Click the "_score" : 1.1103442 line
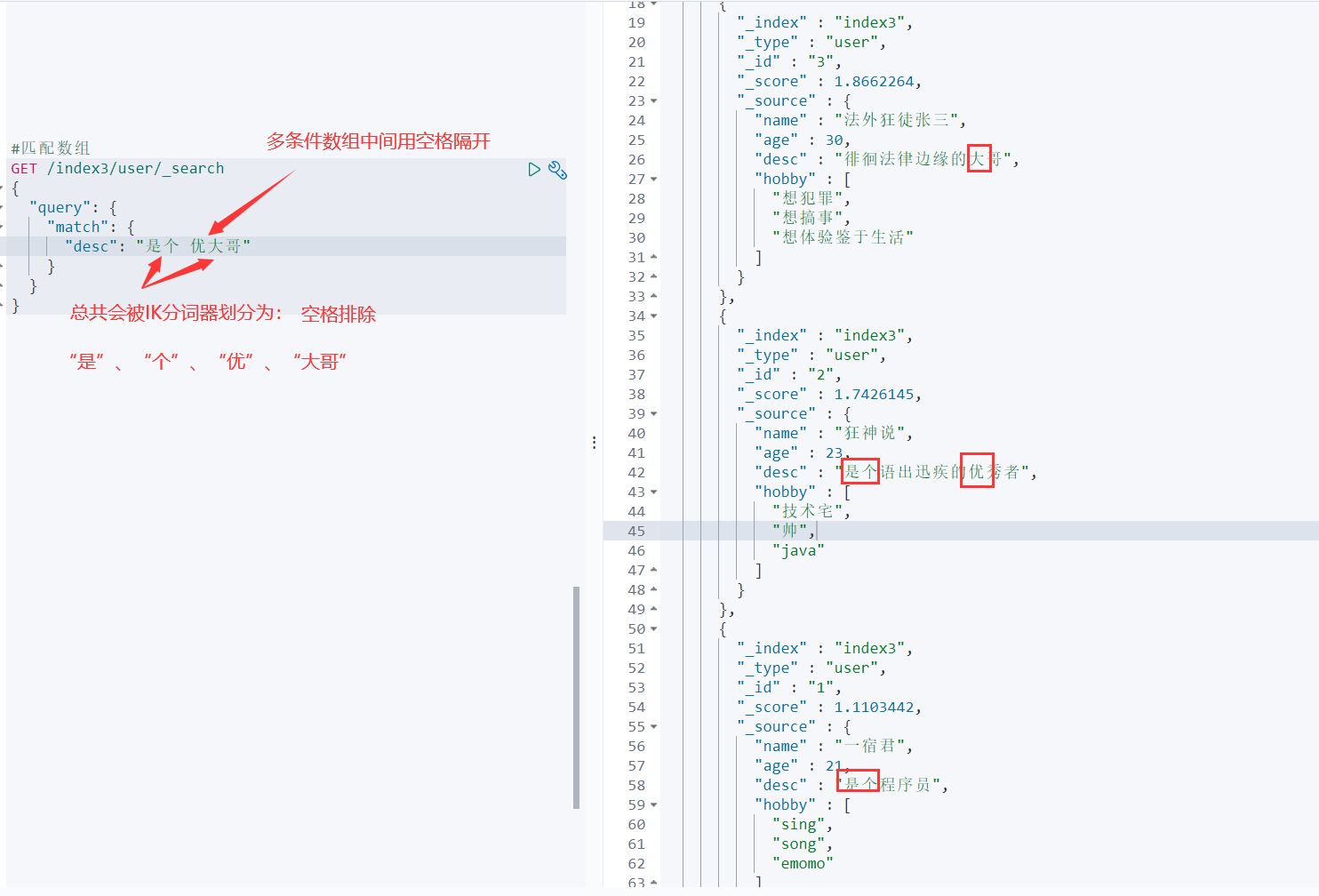This screenshot has height=896, width=1319. click(829, 708)
